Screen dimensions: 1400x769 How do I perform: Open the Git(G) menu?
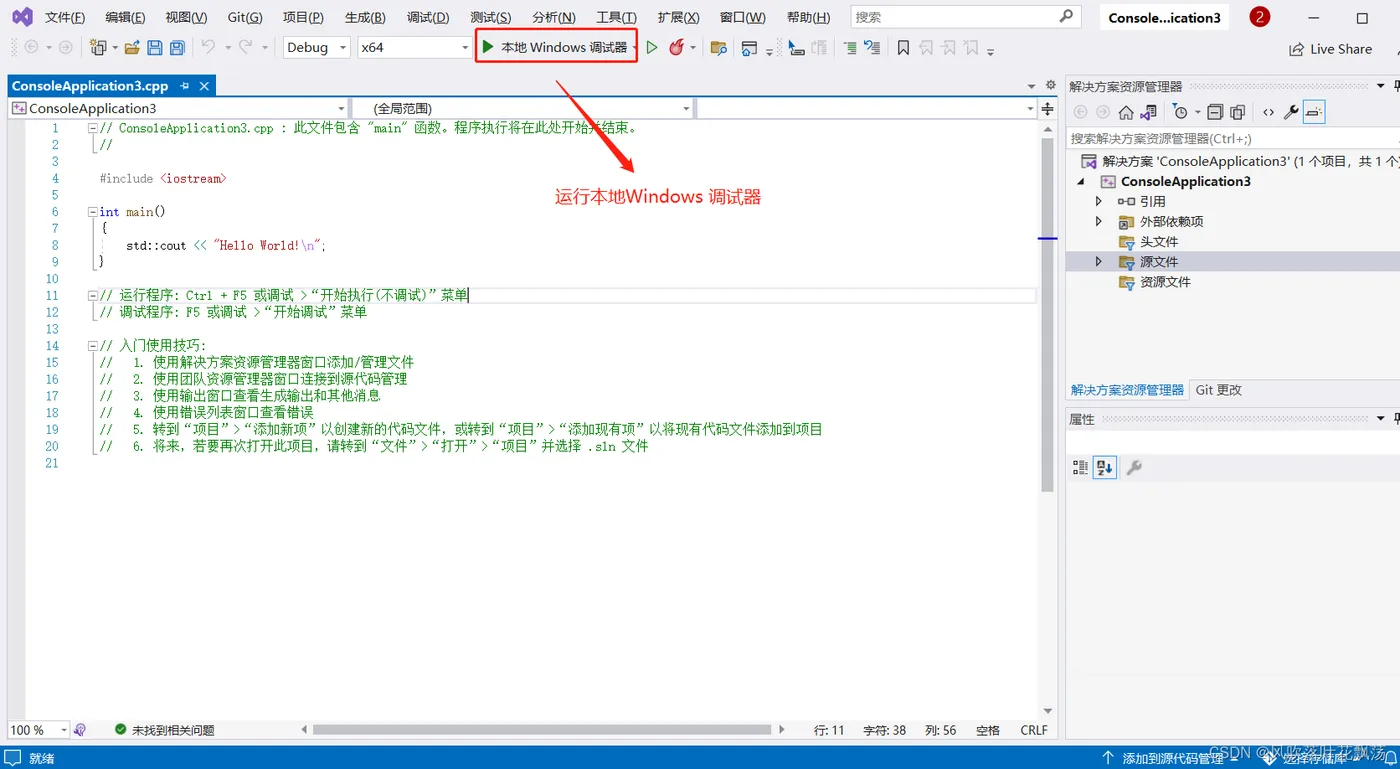245,17
